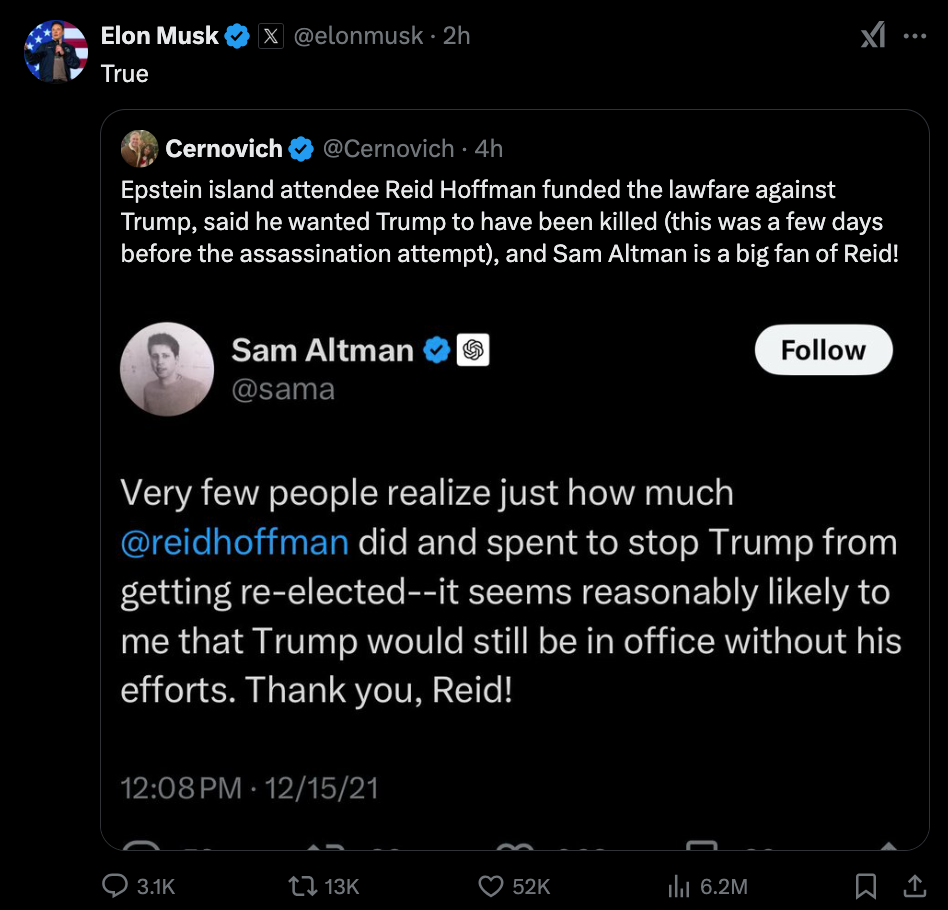Open the @Cernovich handle link
The width and height of the screenshot is (948, 910).
click(388, 149)
